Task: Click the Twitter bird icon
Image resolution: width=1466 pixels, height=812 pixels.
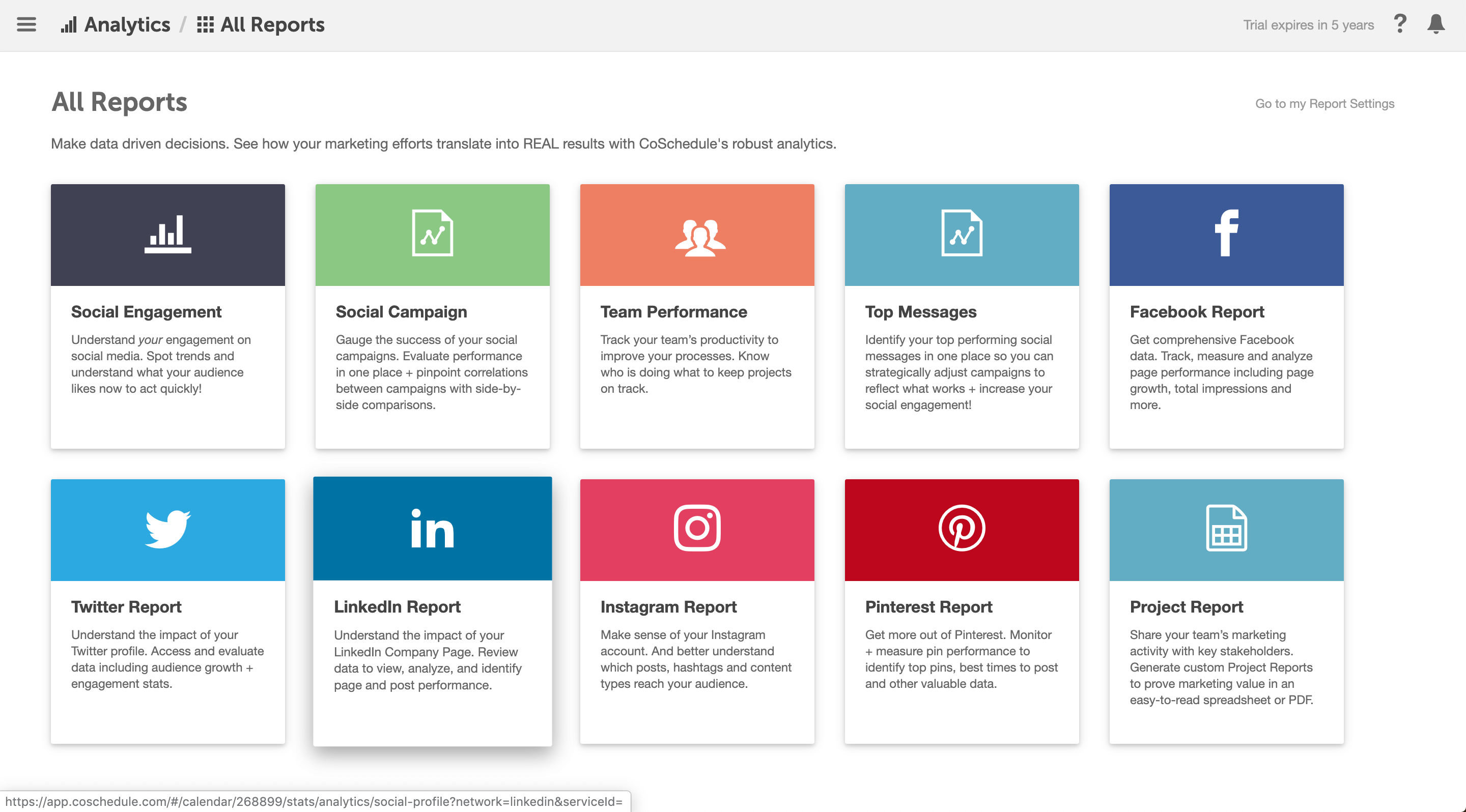Action: click(x=167, y=529)
